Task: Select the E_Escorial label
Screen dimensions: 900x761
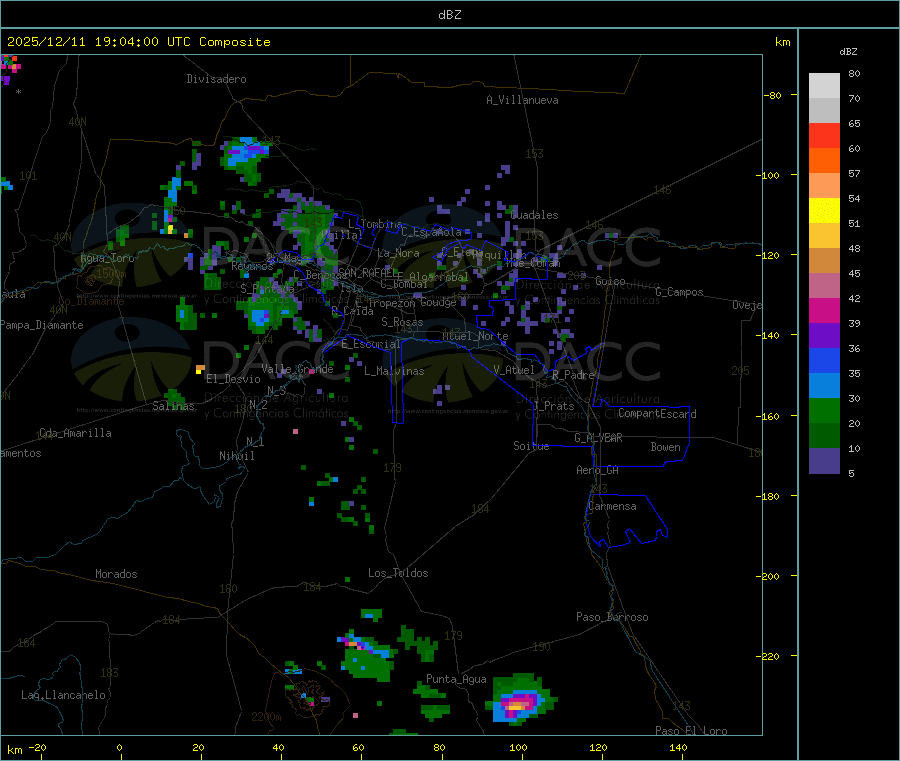Action: pos(371,344)
